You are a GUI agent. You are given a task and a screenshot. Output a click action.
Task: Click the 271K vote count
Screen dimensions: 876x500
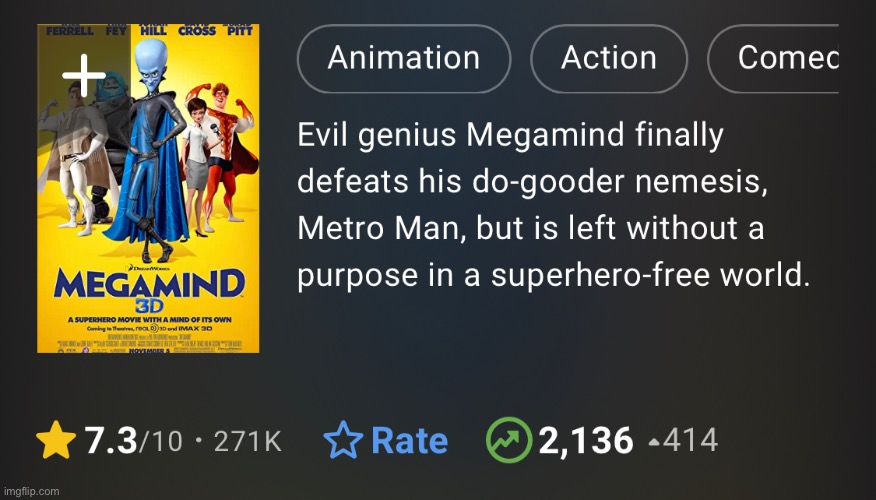coord(248,441)
